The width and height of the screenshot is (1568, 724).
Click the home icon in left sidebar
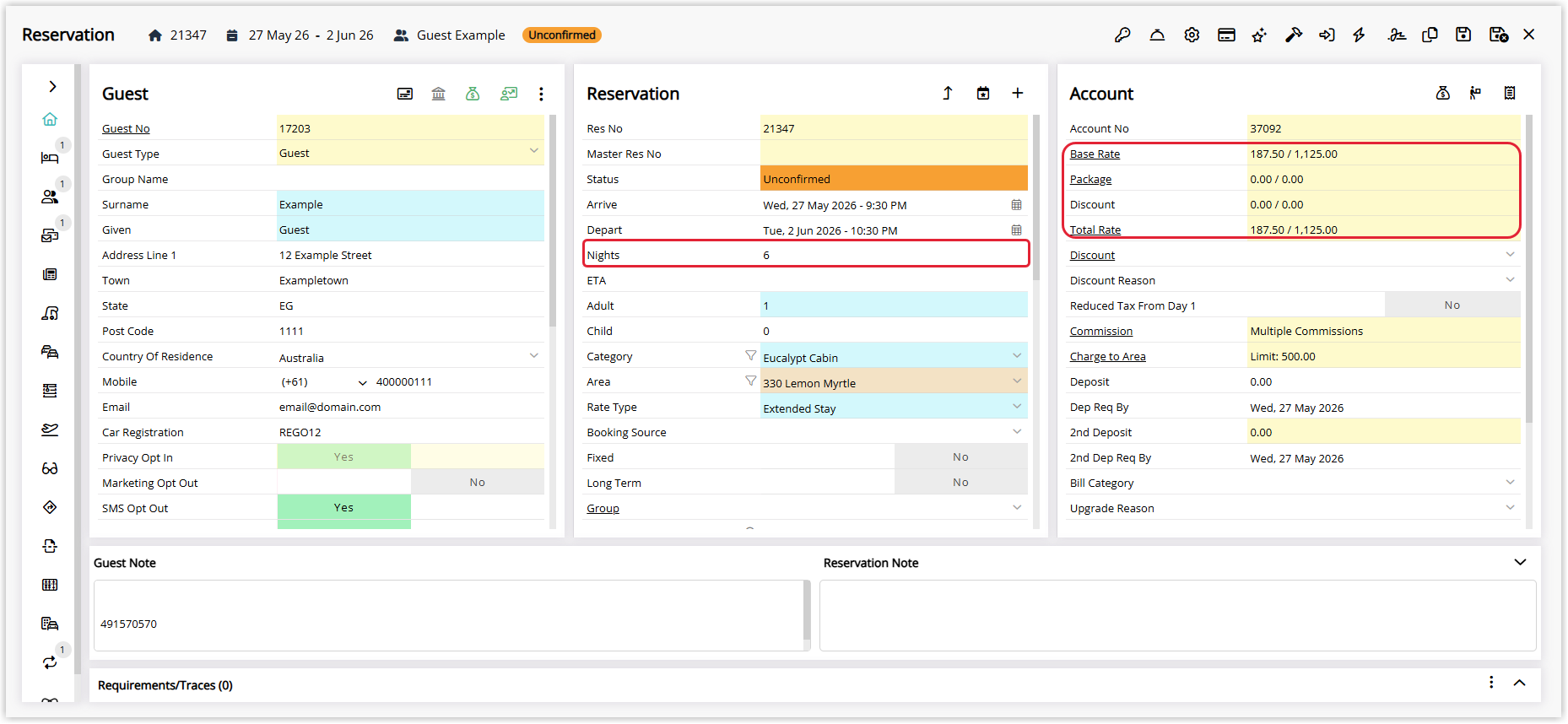point(50,119)
